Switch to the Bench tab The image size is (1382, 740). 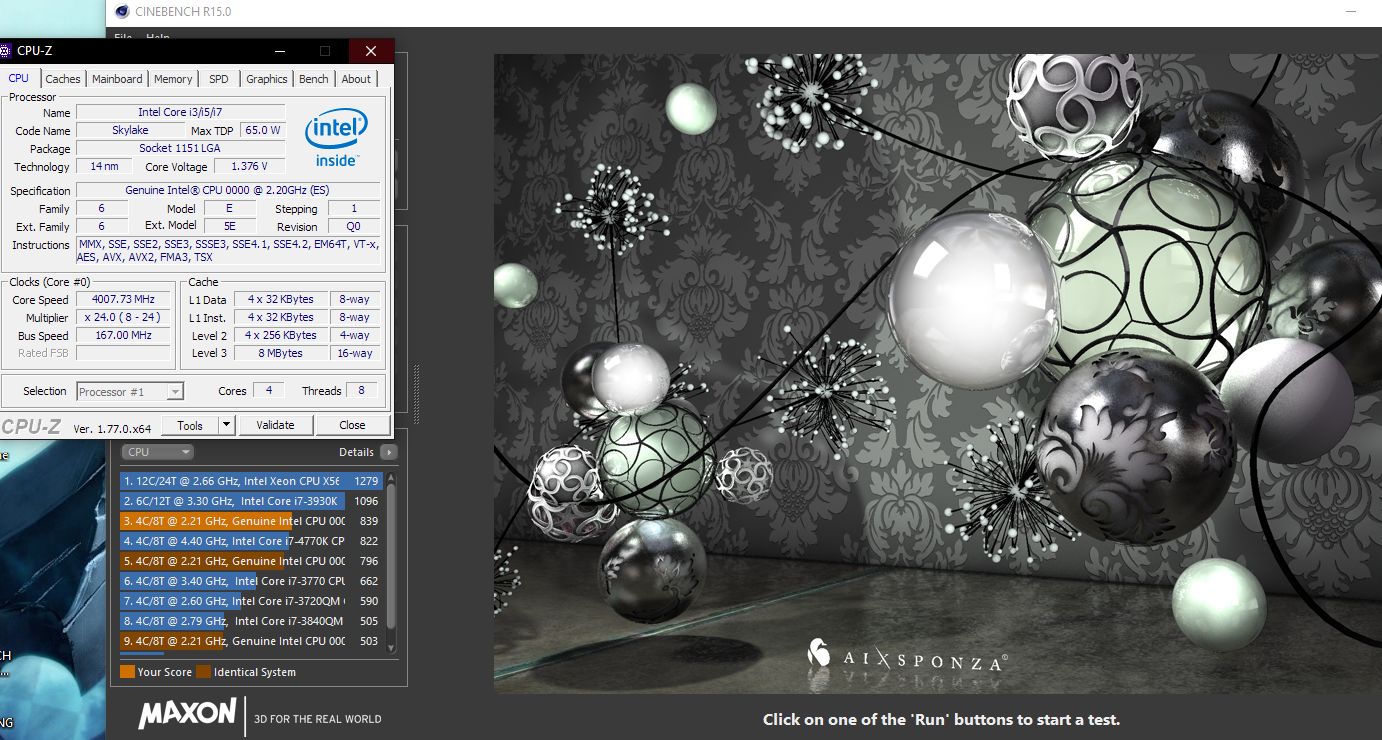click(x=314, y=79)
